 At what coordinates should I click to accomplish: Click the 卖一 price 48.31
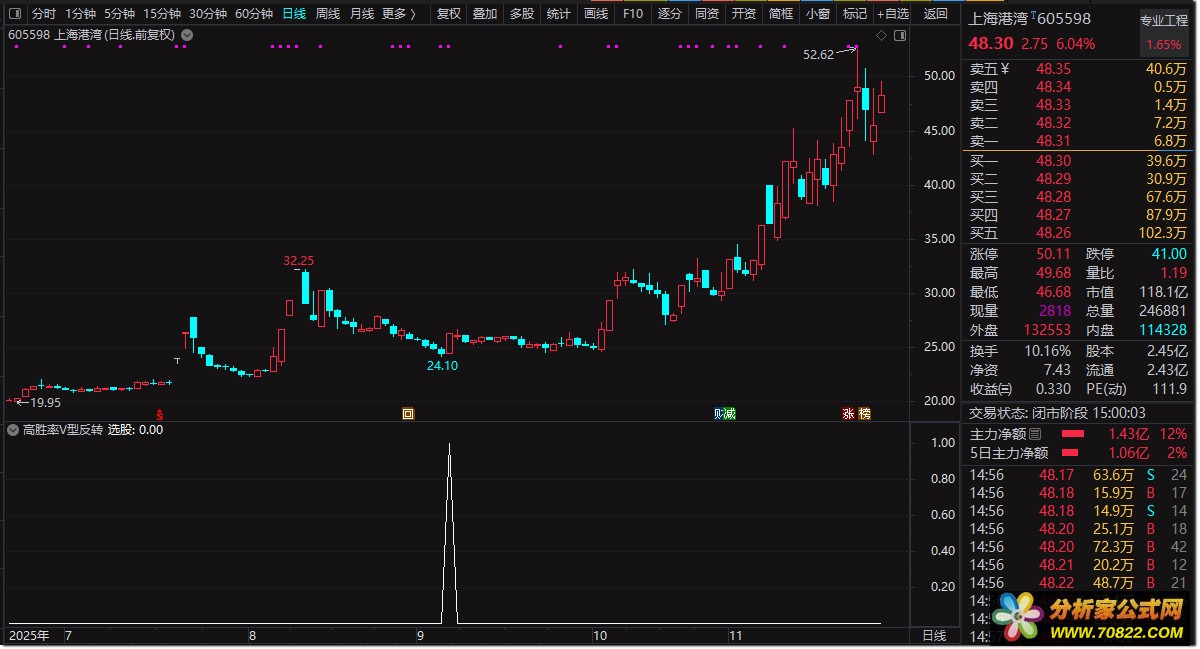pos(1053,141)
